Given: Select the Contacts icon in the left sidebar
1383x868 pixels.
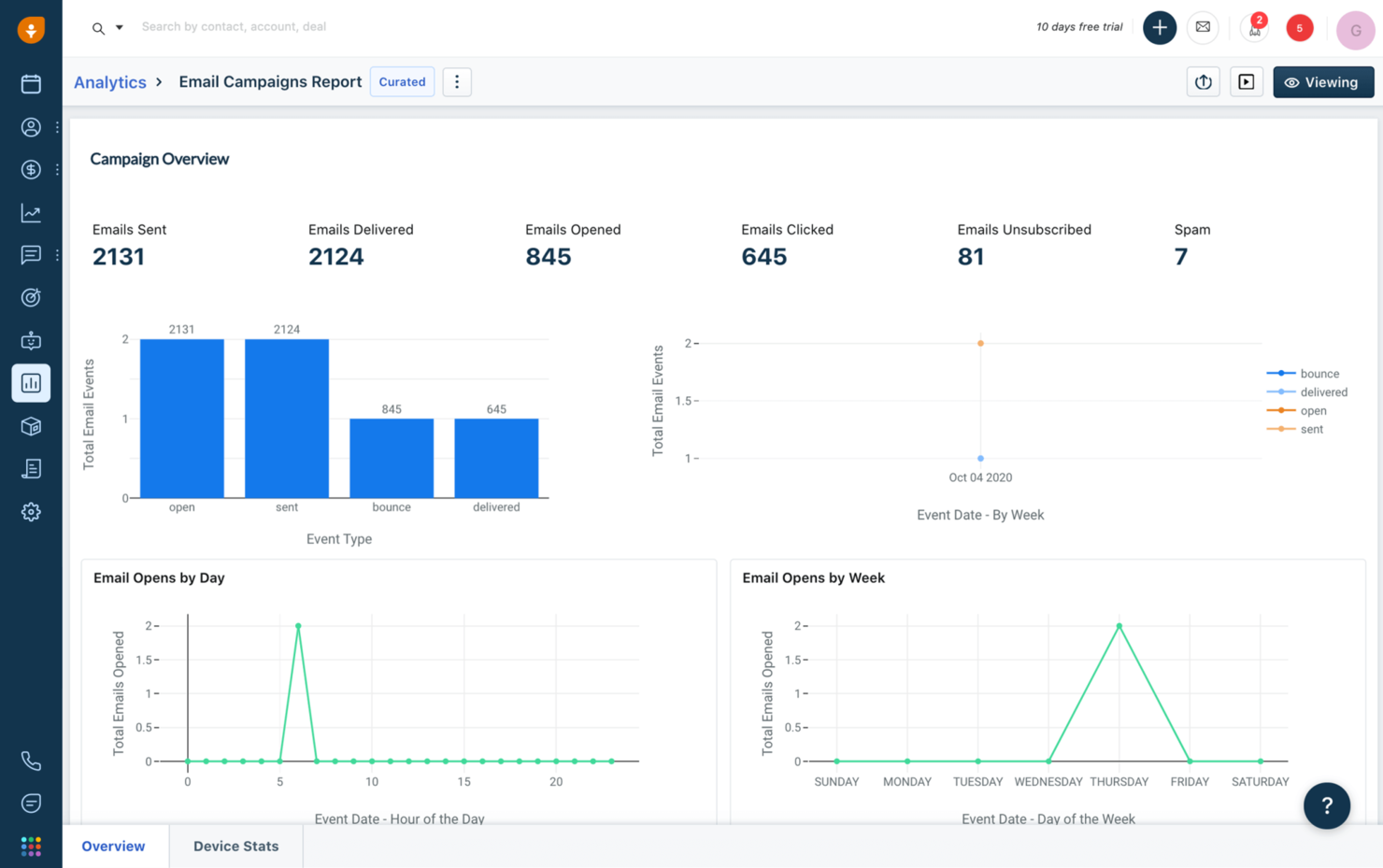Looking at the screenshot, I should [x=31, y=127].
